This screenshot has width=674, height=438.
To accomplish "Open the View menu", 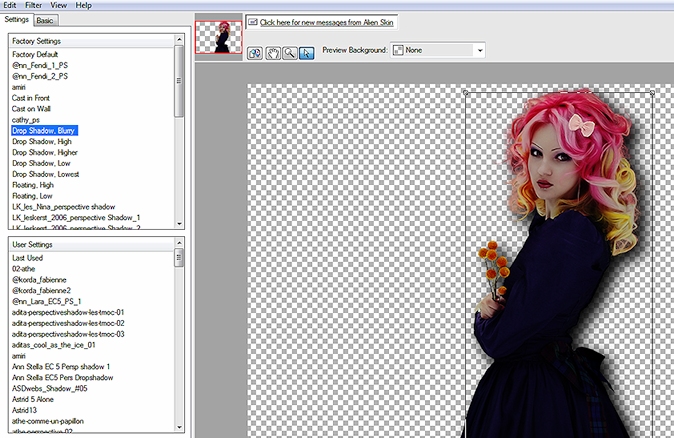I will (58, 5).
